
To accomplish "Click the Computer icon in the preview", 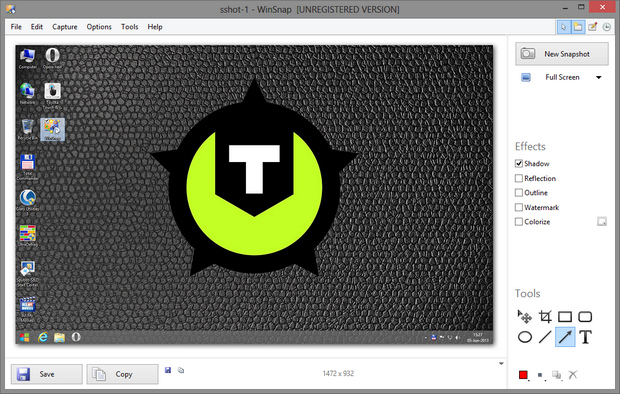I will pyautogui.click(x=27, y=58).
